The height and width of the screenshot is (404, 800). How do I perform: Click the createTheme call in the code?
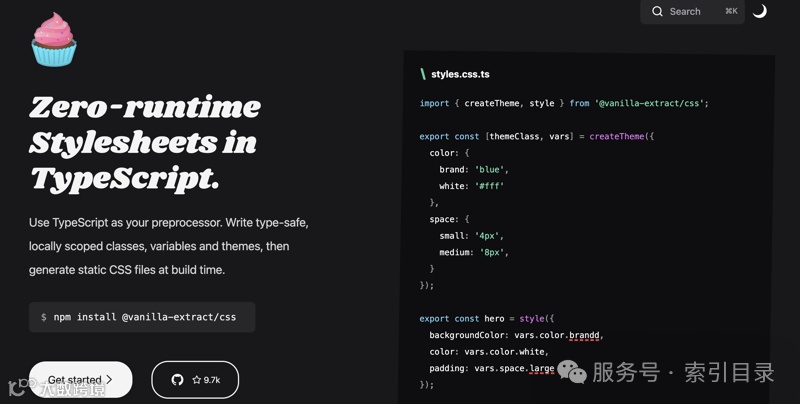(x=617, y=136)
